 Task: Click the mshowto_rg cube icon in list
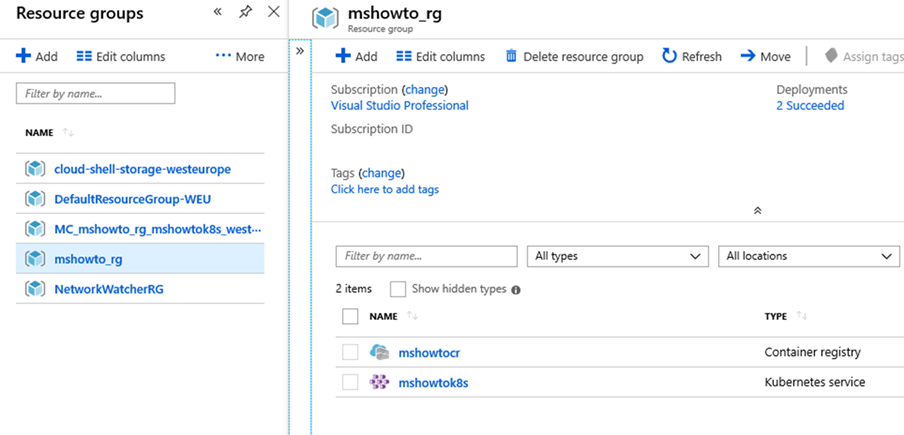tap(35, 259)
